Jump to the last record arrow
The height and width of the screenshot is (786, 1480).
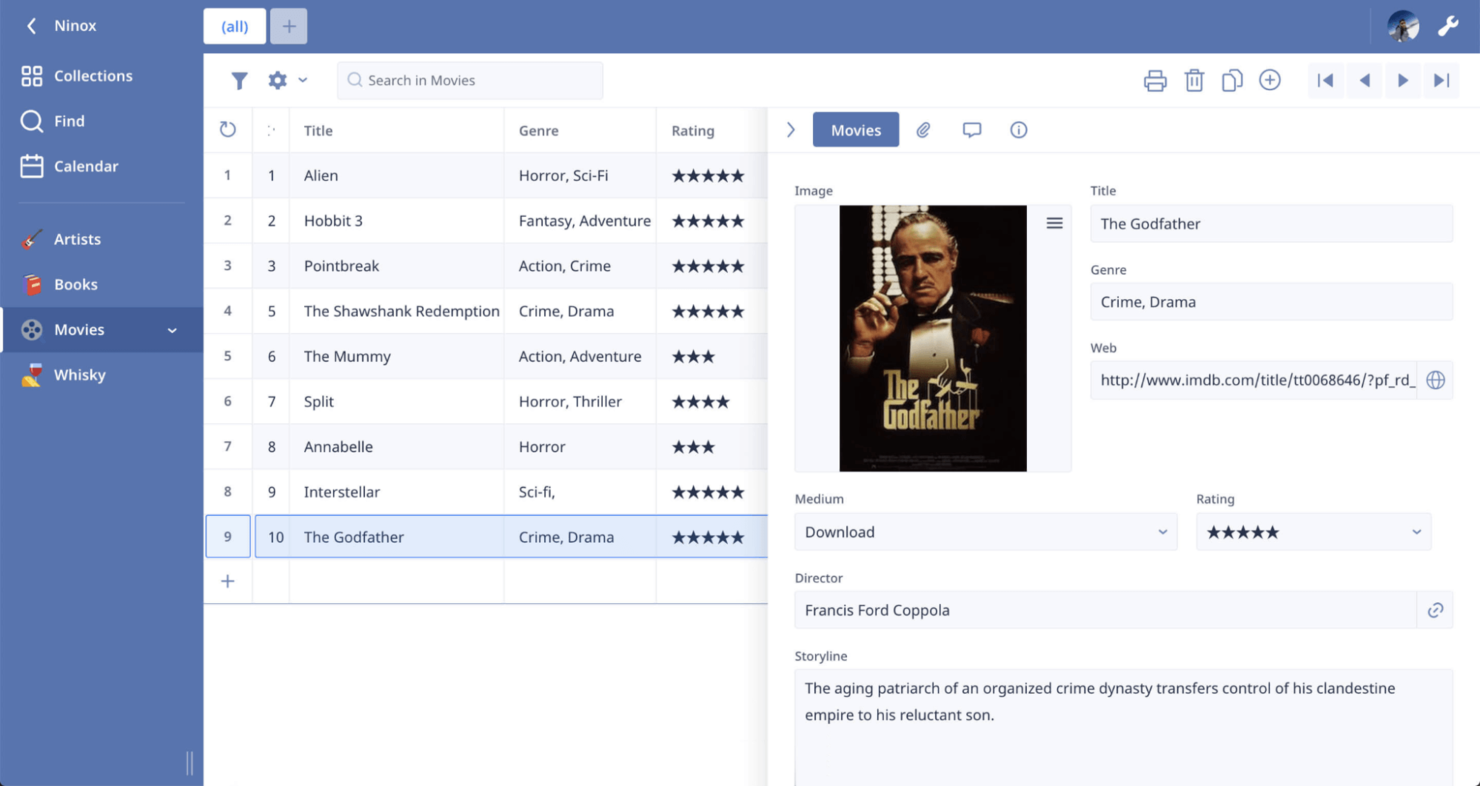tap(1441, 81)
